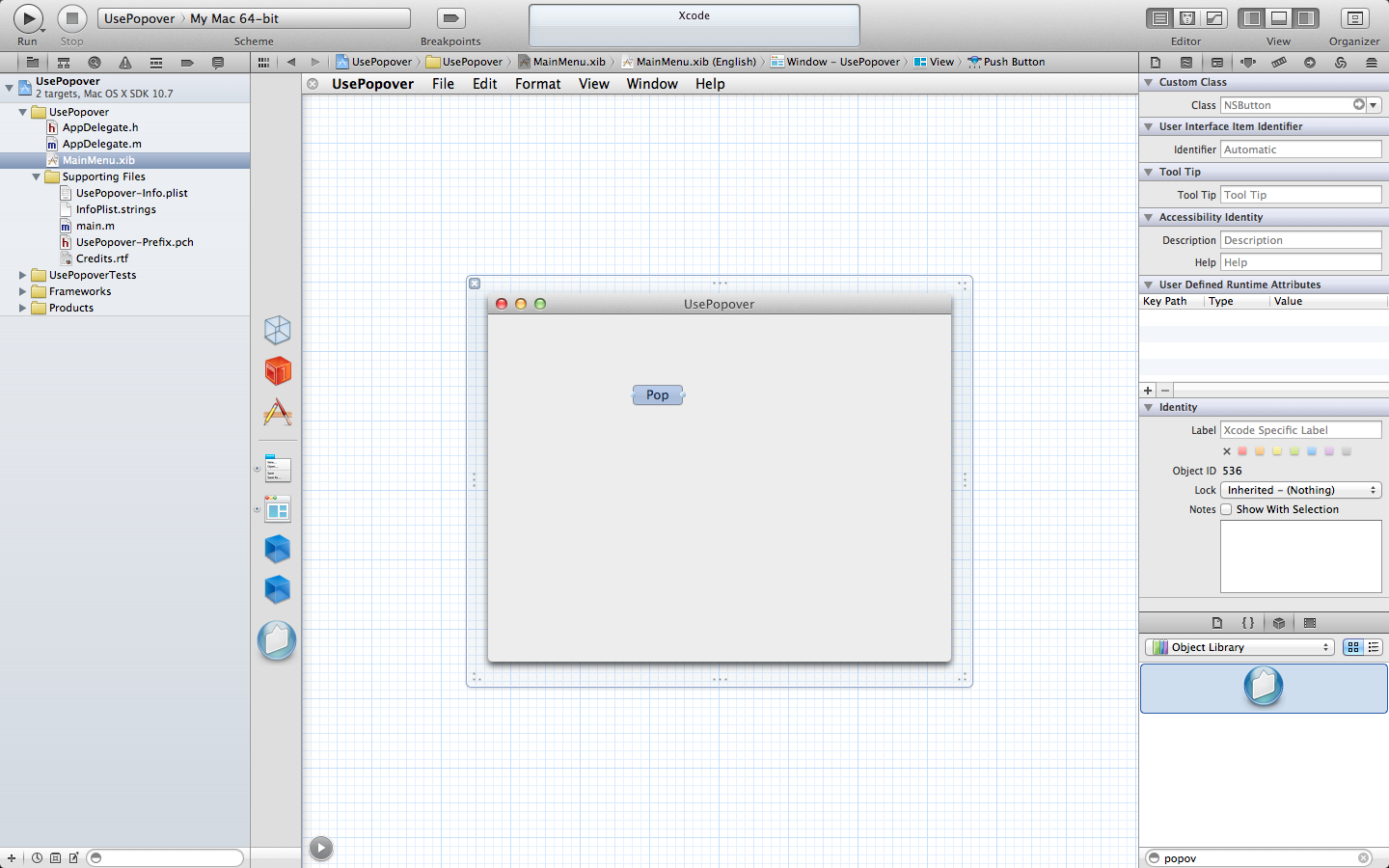Open the Organizer window
Viewport: 1389px width, 868px height.
point(1354,18)
